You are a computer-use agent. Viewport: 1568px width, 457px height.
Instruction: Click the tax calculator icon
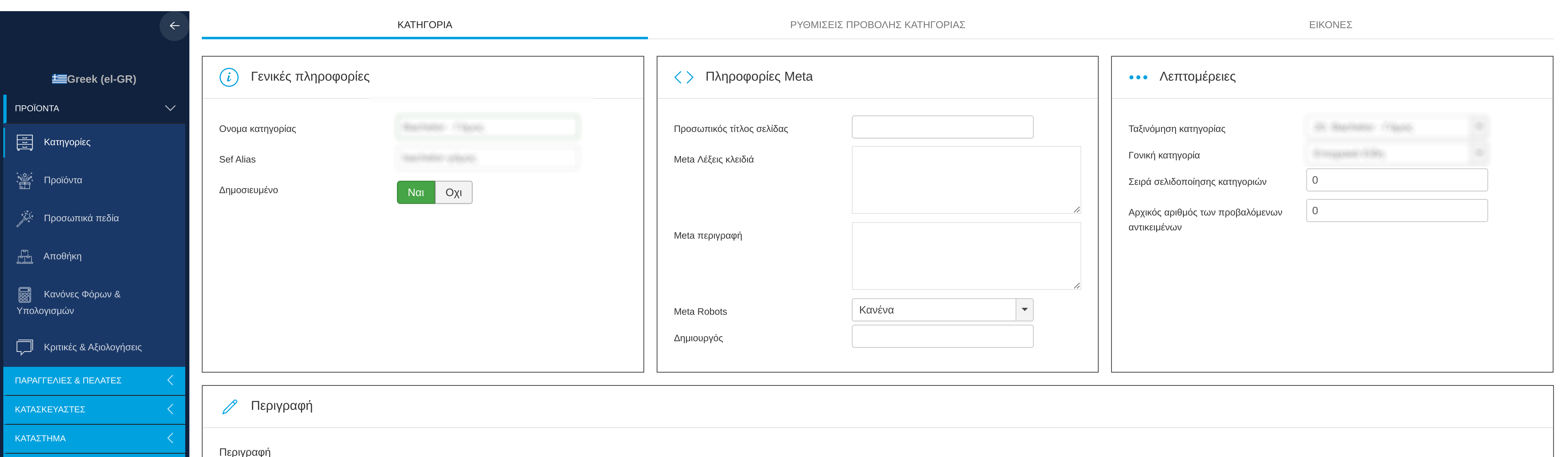click(25, 294)
